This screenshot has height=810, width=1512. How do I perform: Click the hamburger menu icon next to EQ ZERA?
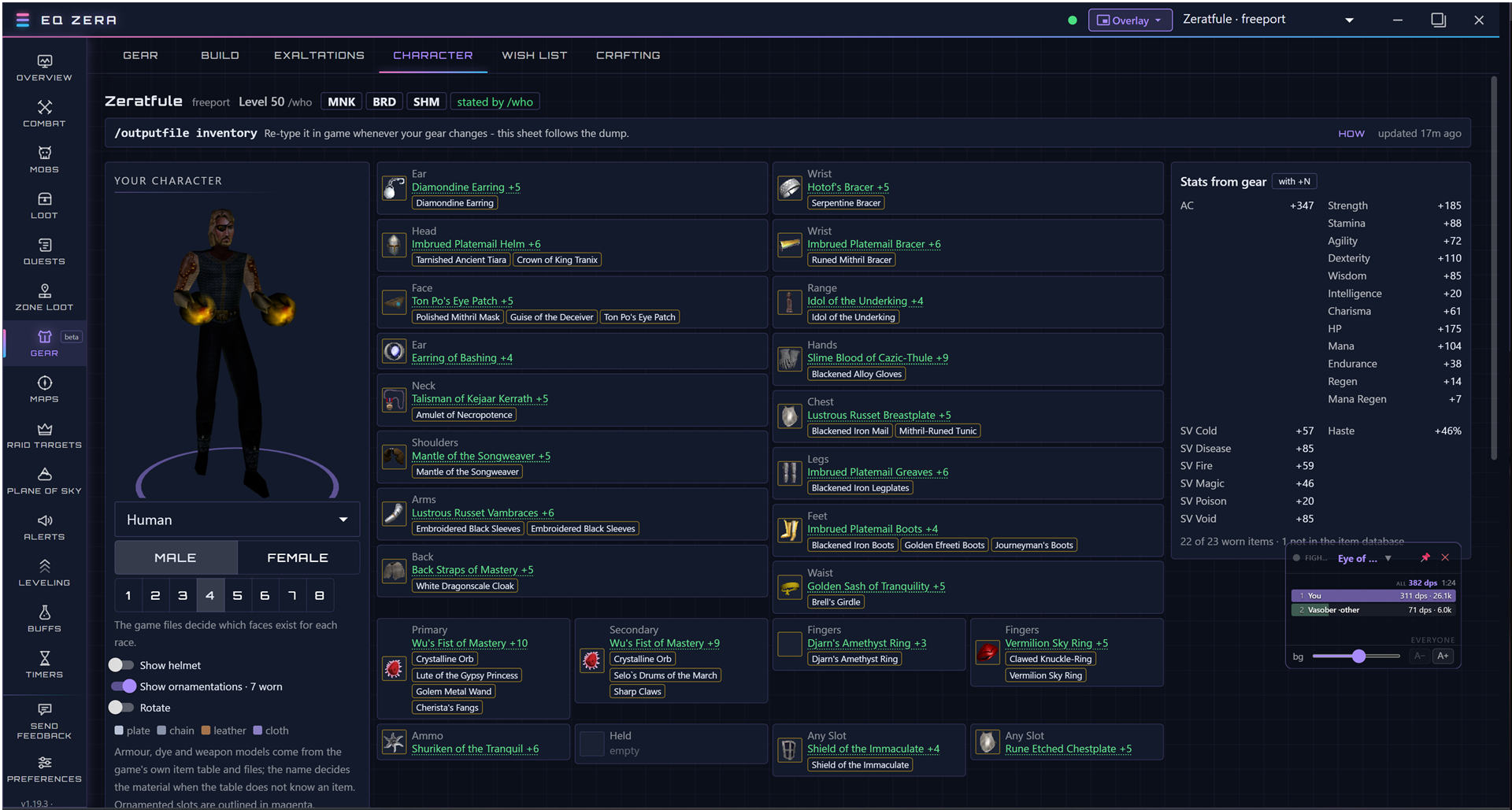point(23,20)
